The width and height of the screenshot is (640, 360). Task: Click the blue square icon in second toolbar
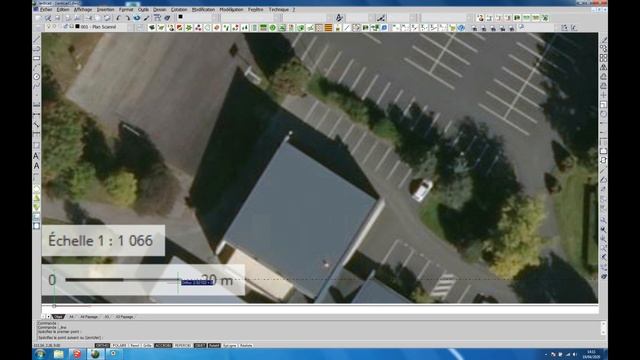tap(384, 28)
